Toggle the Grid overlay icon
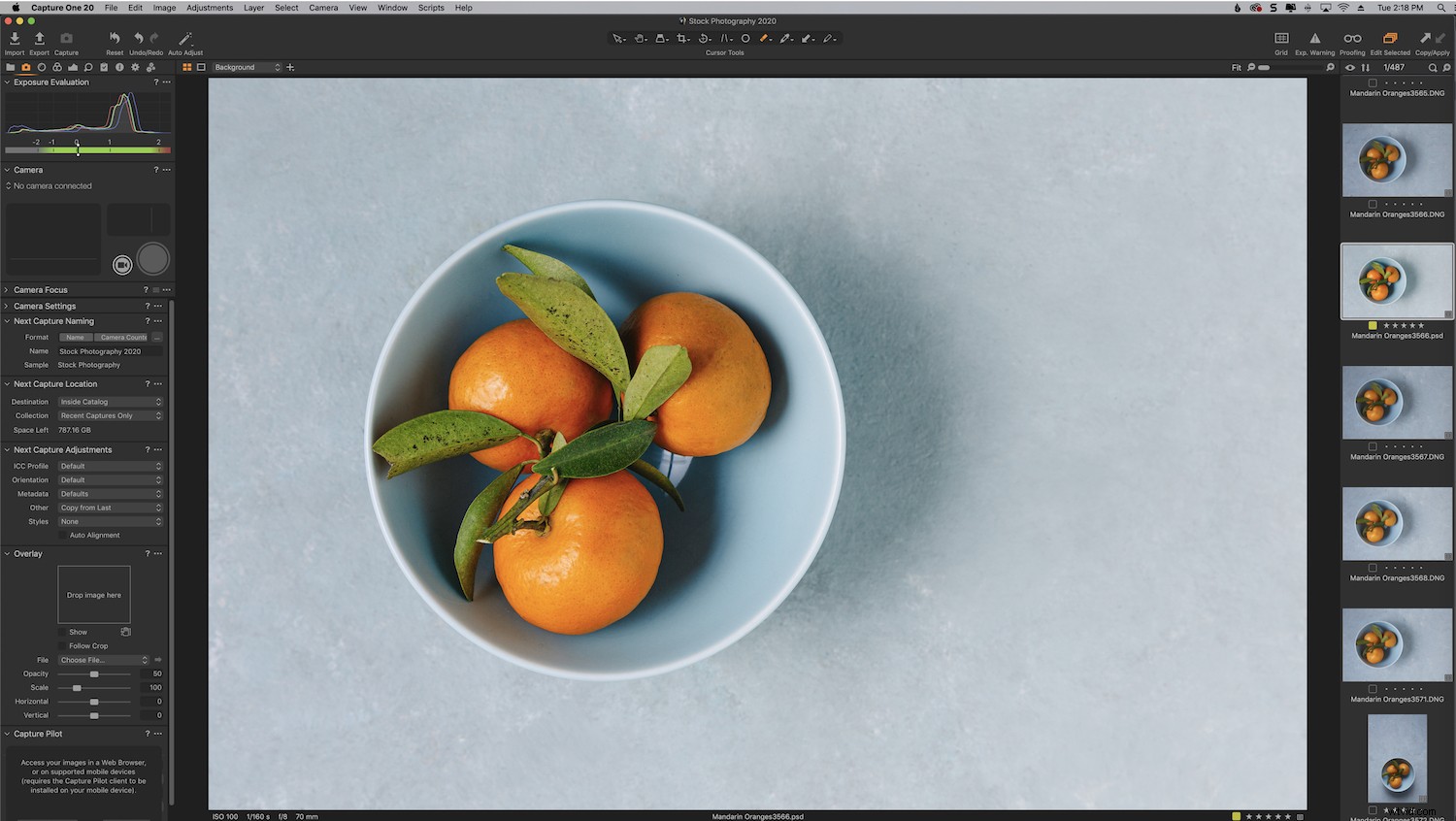Image resolution: width=1456 pixels, height=821 pixels. 1280,39
